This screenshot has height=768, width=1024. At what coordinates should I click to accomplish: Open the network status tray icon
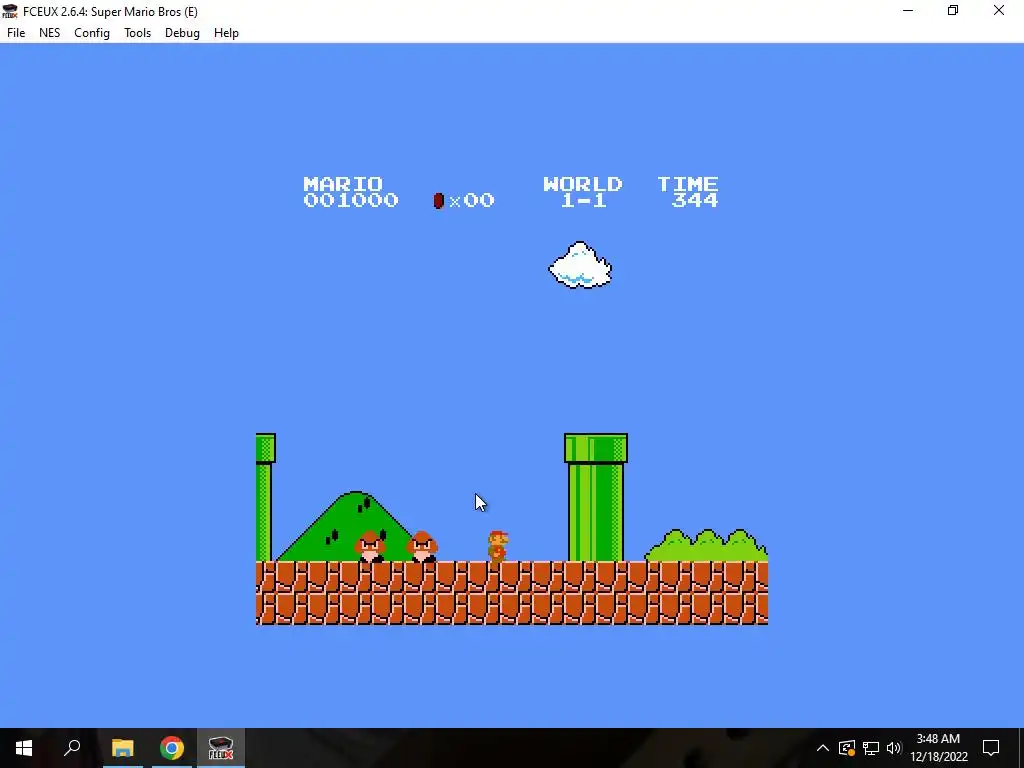(x=871, y=748)
